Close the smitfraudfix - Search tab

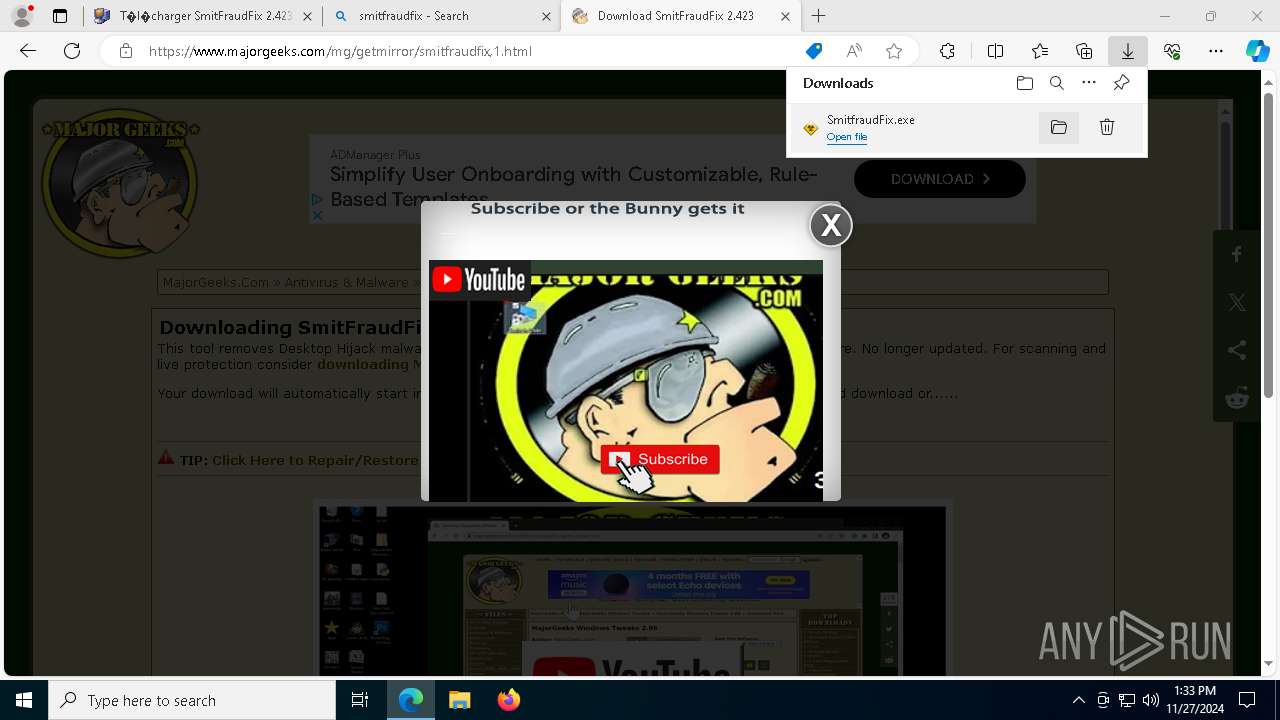pyautogui.click(x=546, y=16)
